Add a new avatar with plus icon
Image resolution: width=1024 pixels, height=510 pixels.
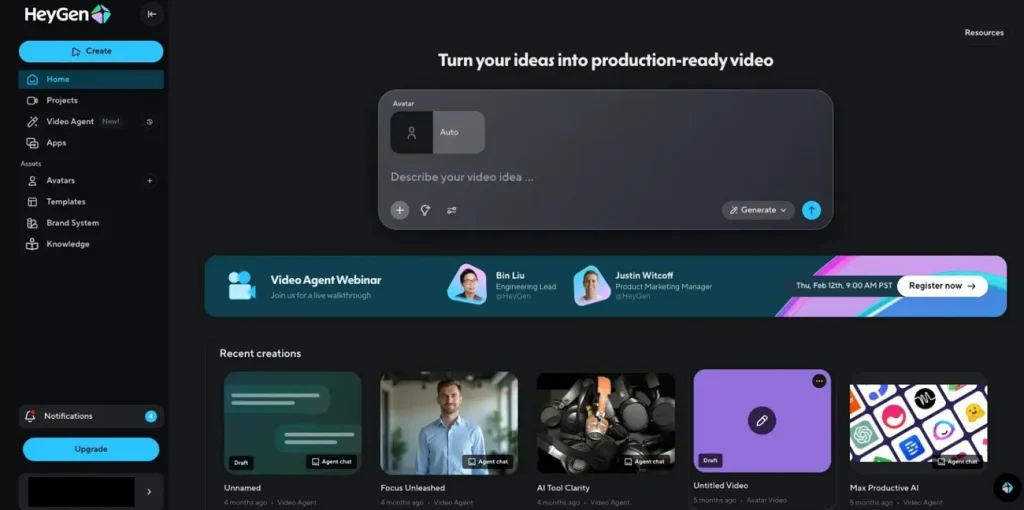click(150, 181)
